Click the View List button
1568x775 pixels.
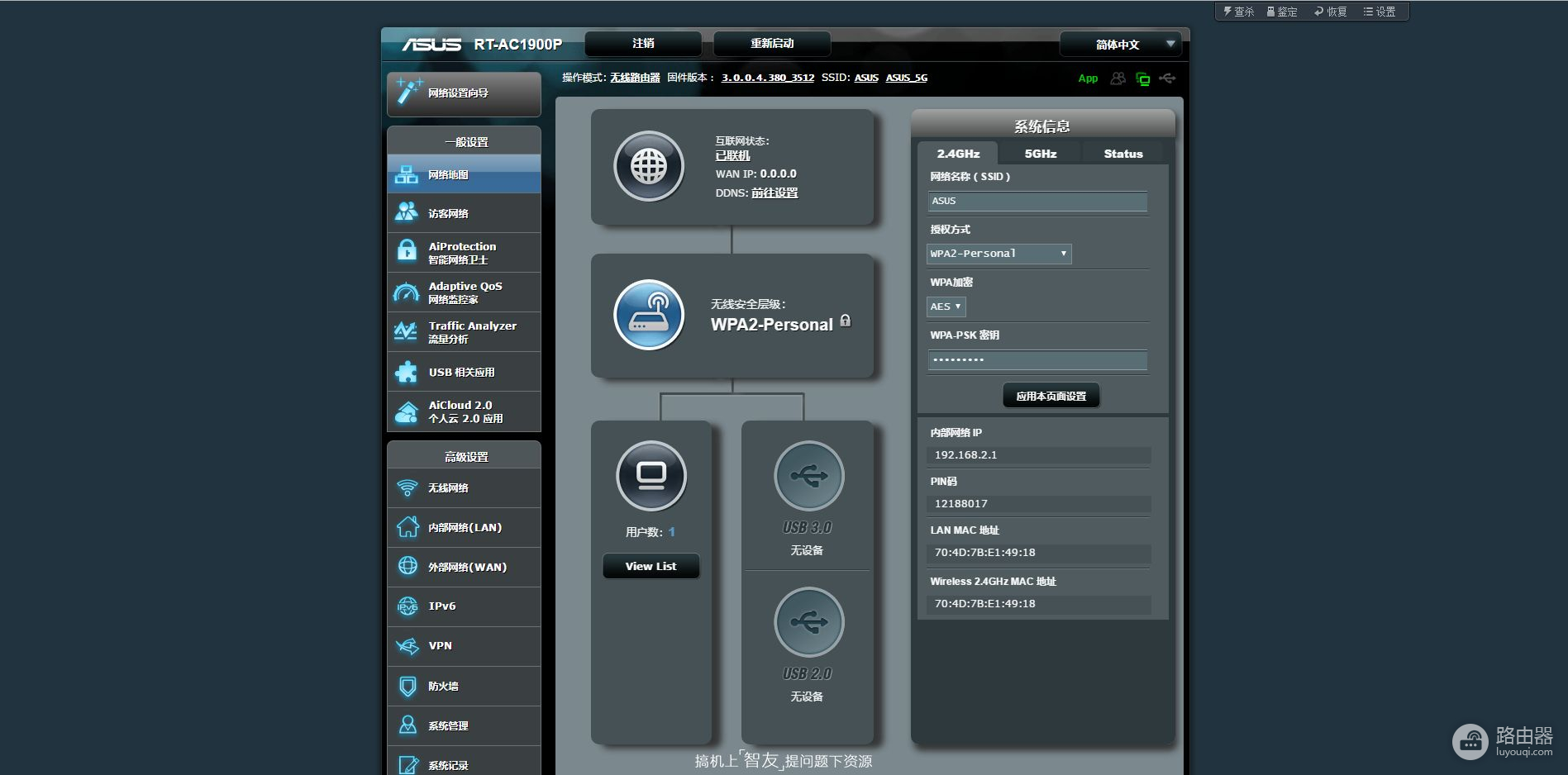(651, 566)
